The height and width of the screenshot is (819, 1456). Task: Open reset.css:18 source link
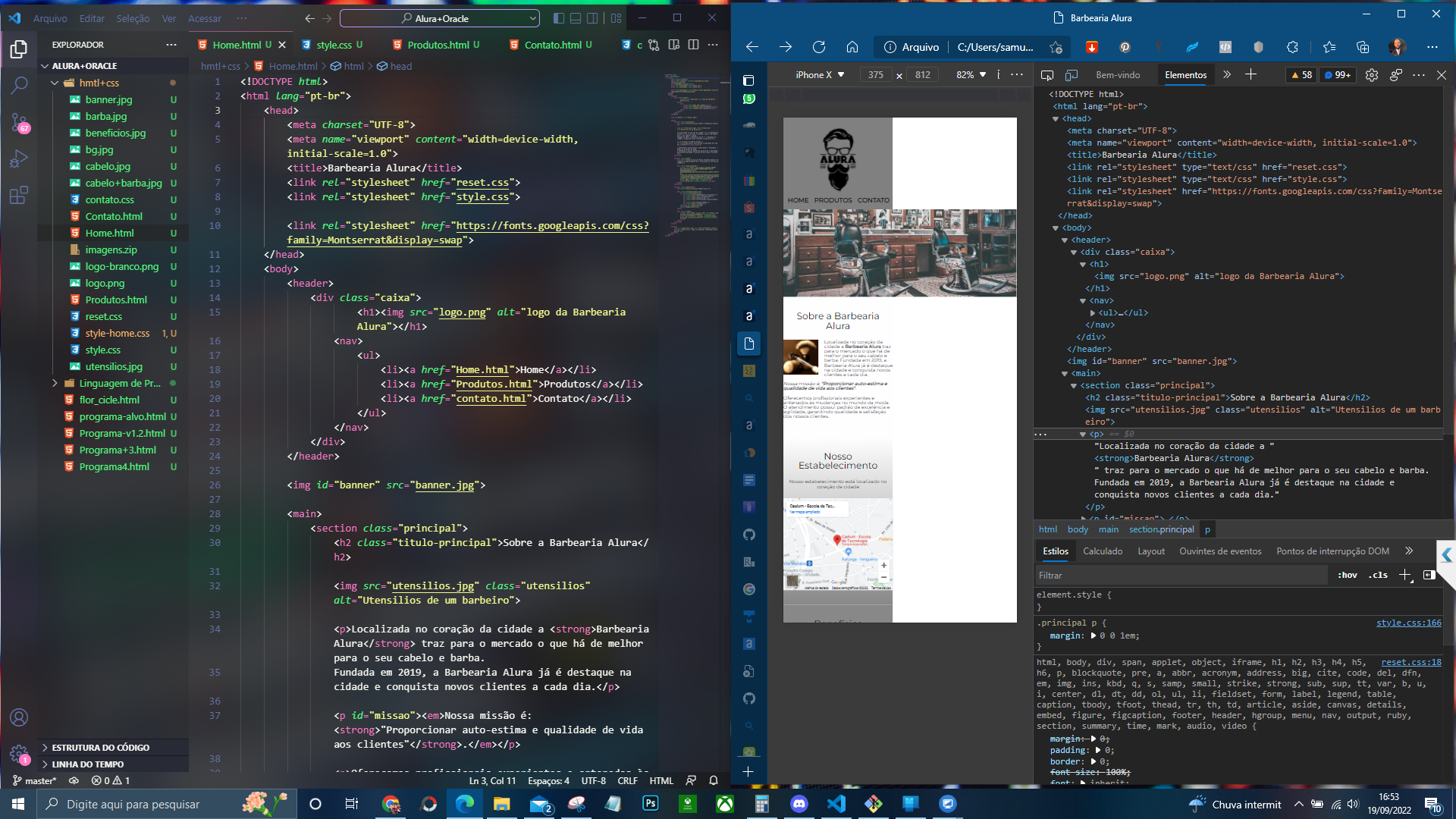pyautogui.click(x=1410, y=662)
